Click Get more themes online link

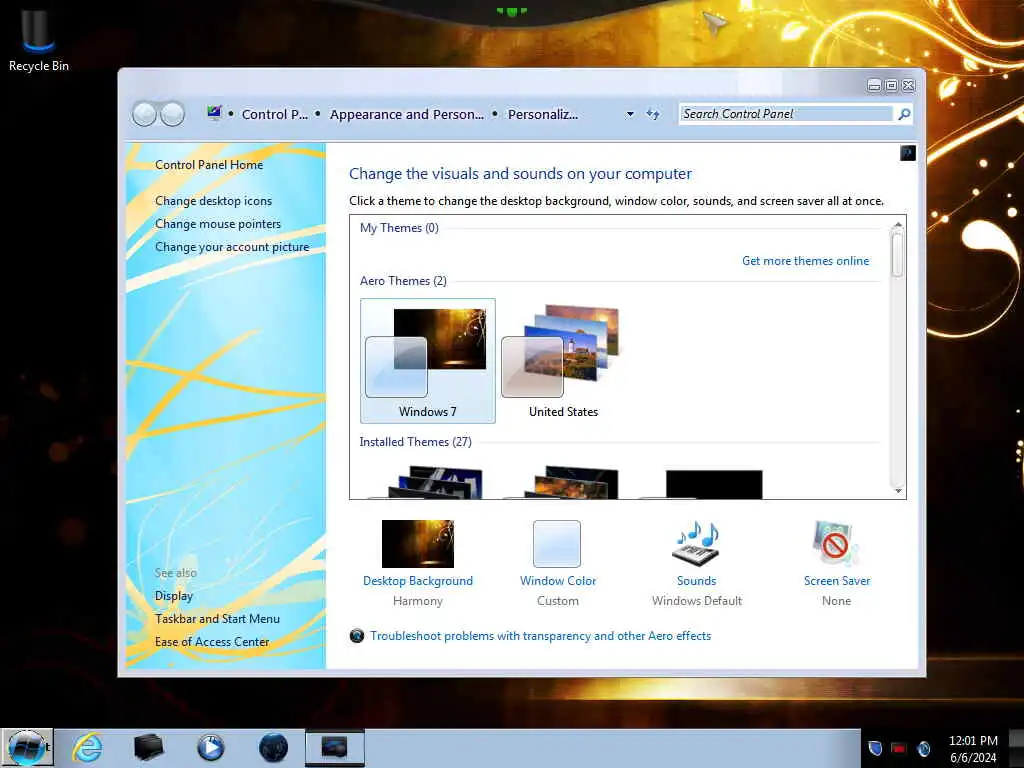(805, 261)
